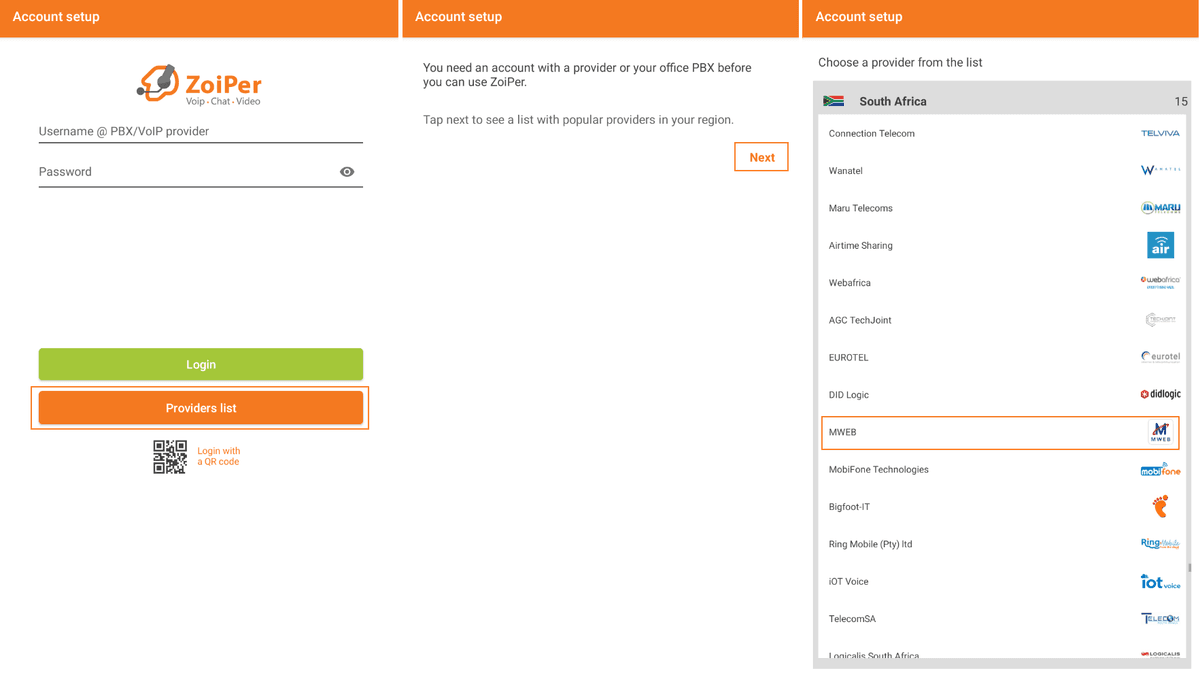
Task: Click Login with a QR code
Action: [219, 456]
